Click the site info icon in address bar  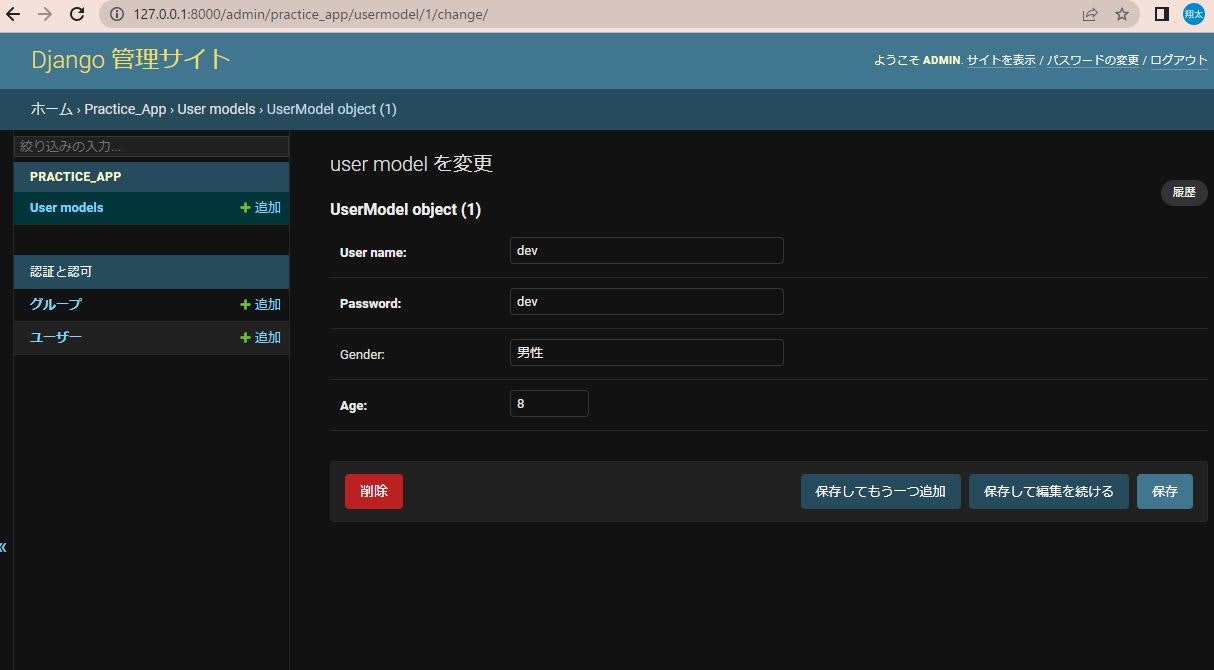coord(116,15)
